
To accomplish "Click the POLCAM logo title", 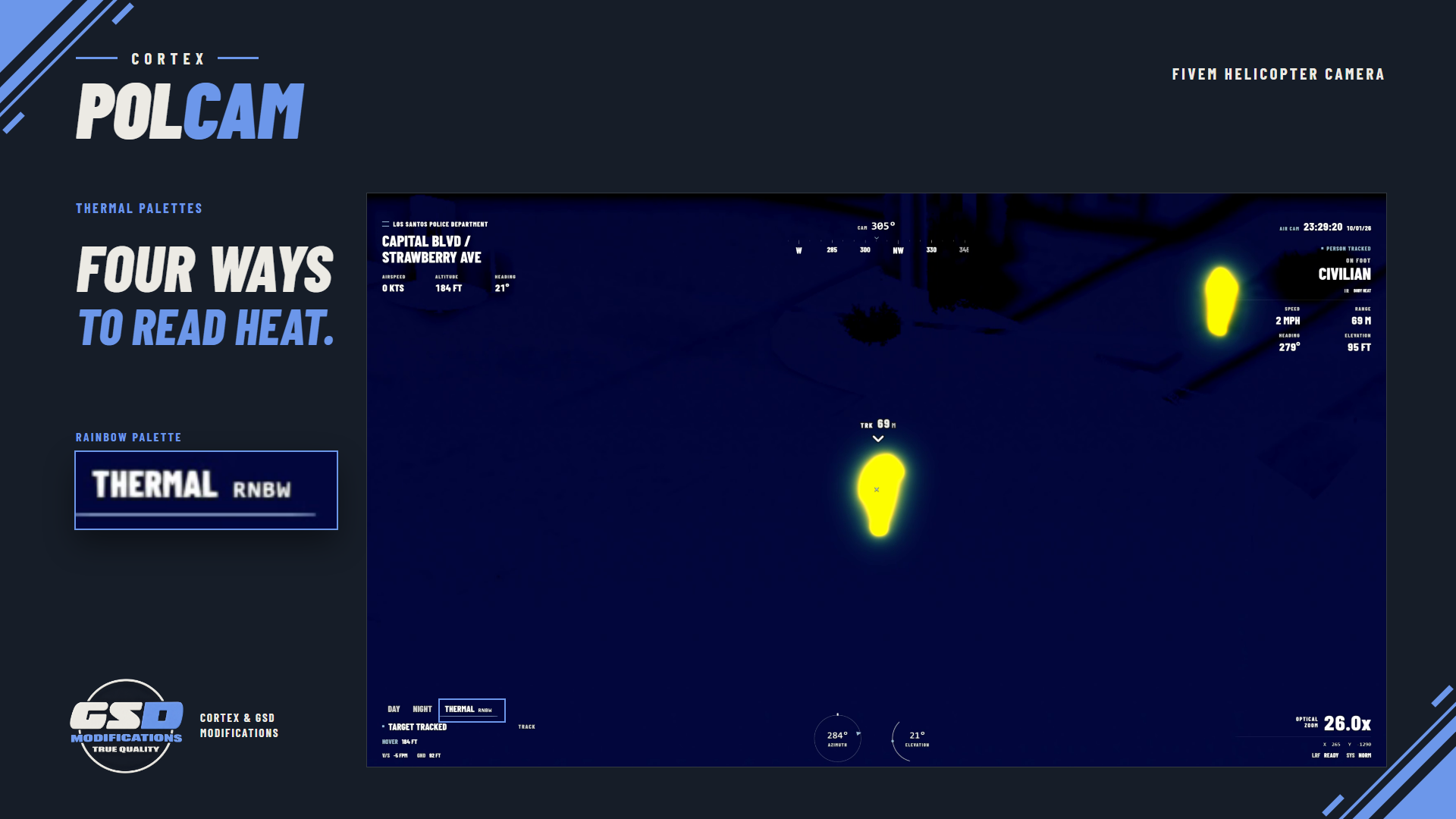I will [x=190, y=111].
